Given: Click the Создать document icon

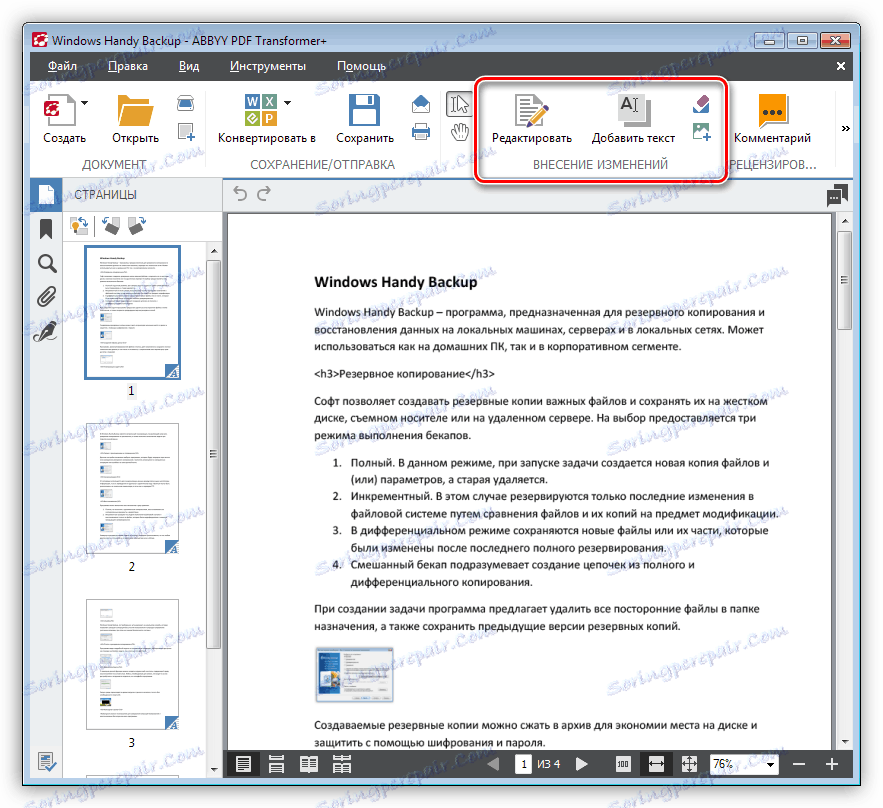Looking at the screenshot, I should 60,110.
